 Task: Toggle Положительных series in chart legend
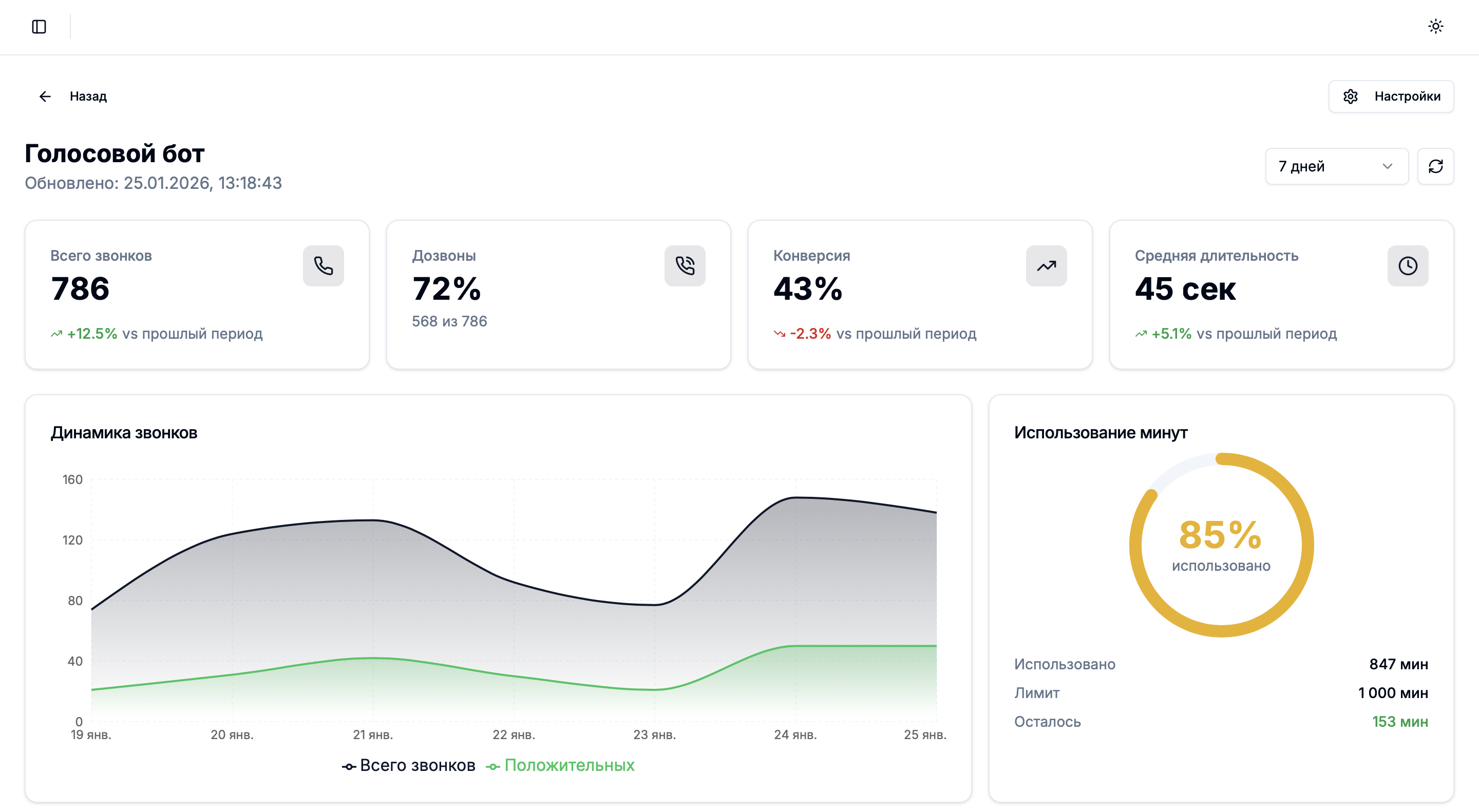click(560, 765)
